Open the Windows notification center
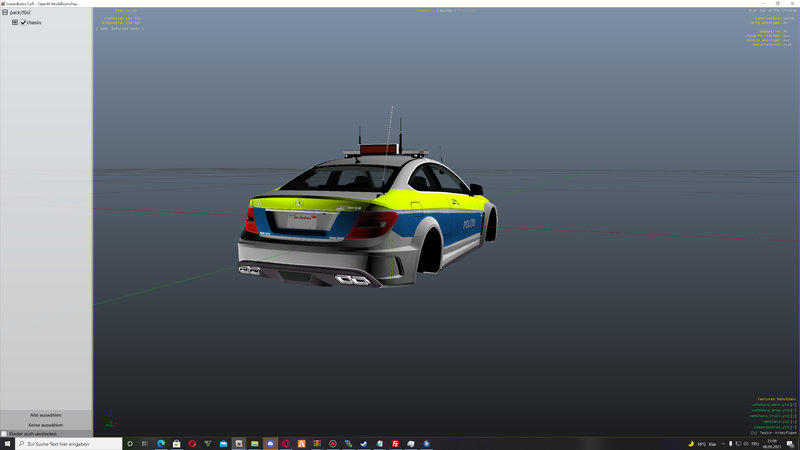The height and width of the screenshot is (450, 800). pyautogui.click(x=790, y=444)
